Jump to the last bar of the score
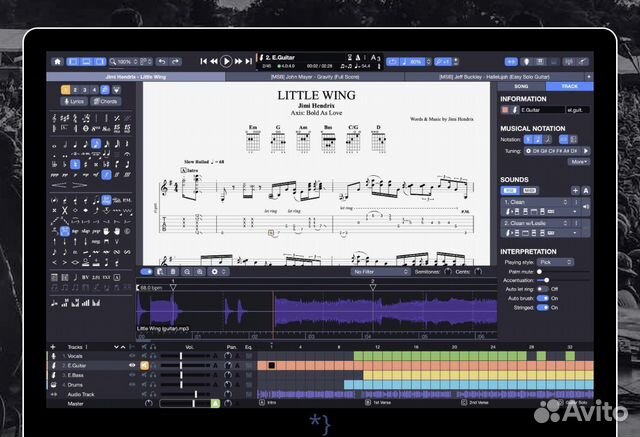The height and width of the screenshot is (437, 640). coord(249,61)
